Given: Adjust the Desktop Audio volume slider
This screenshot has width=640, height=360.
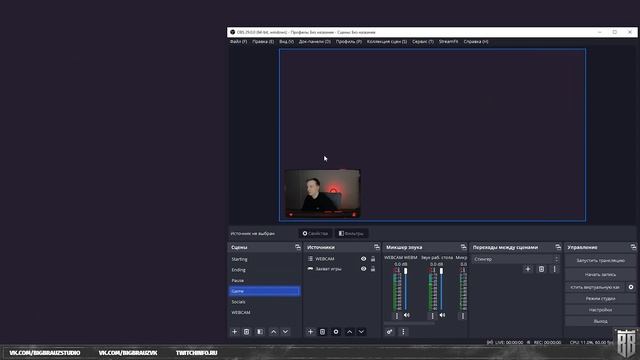Looking at the screenshot, I should point(441,289).
